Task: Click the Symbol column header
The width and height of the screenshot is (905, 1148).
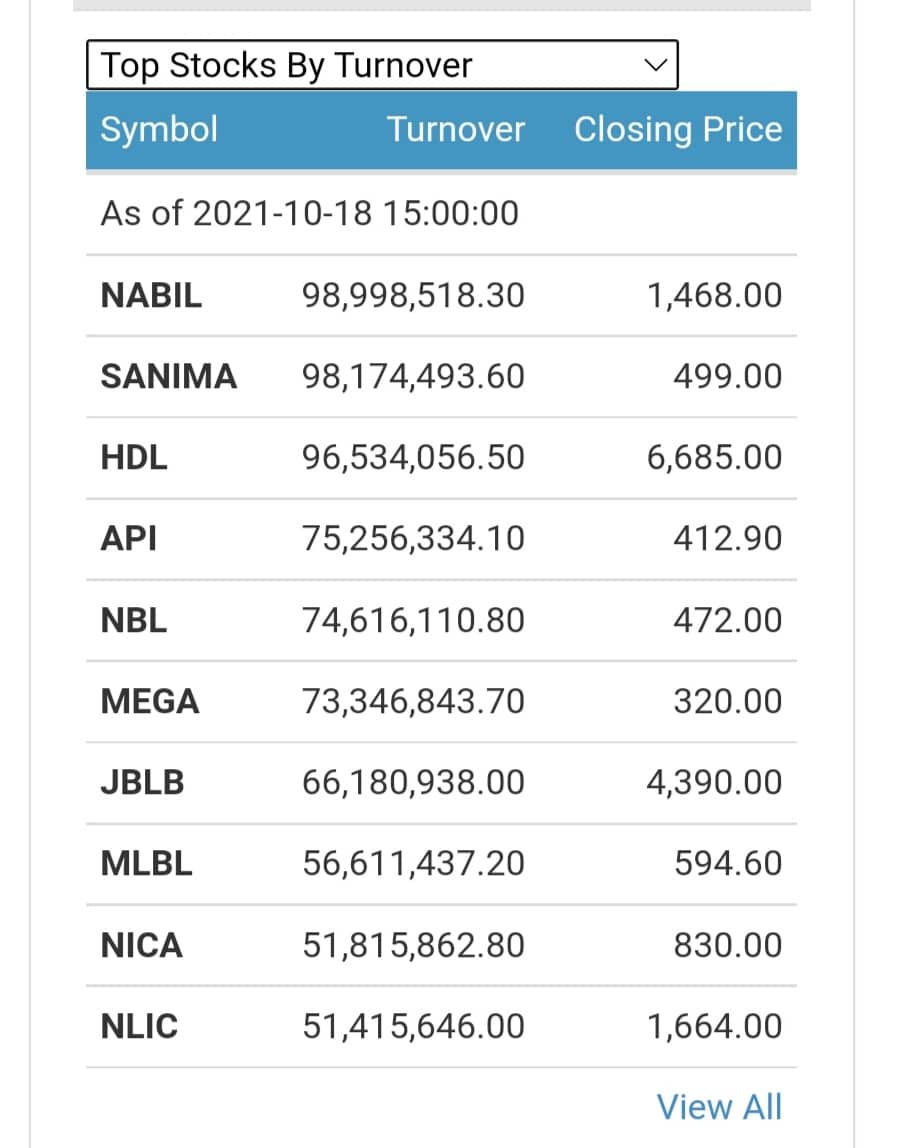Action: [x=159, y=130]
